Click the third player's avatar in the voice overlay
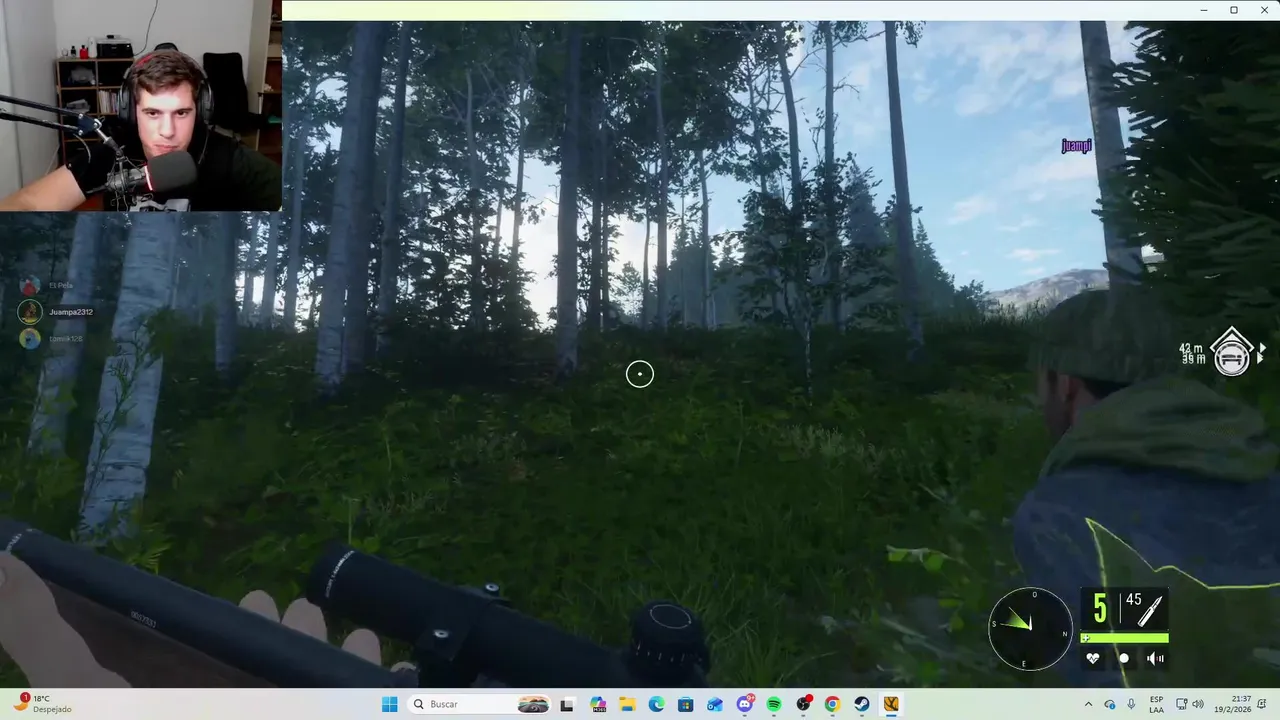Image resolution: width=1280 pixels, height=720 pixels. click(30, 338)
